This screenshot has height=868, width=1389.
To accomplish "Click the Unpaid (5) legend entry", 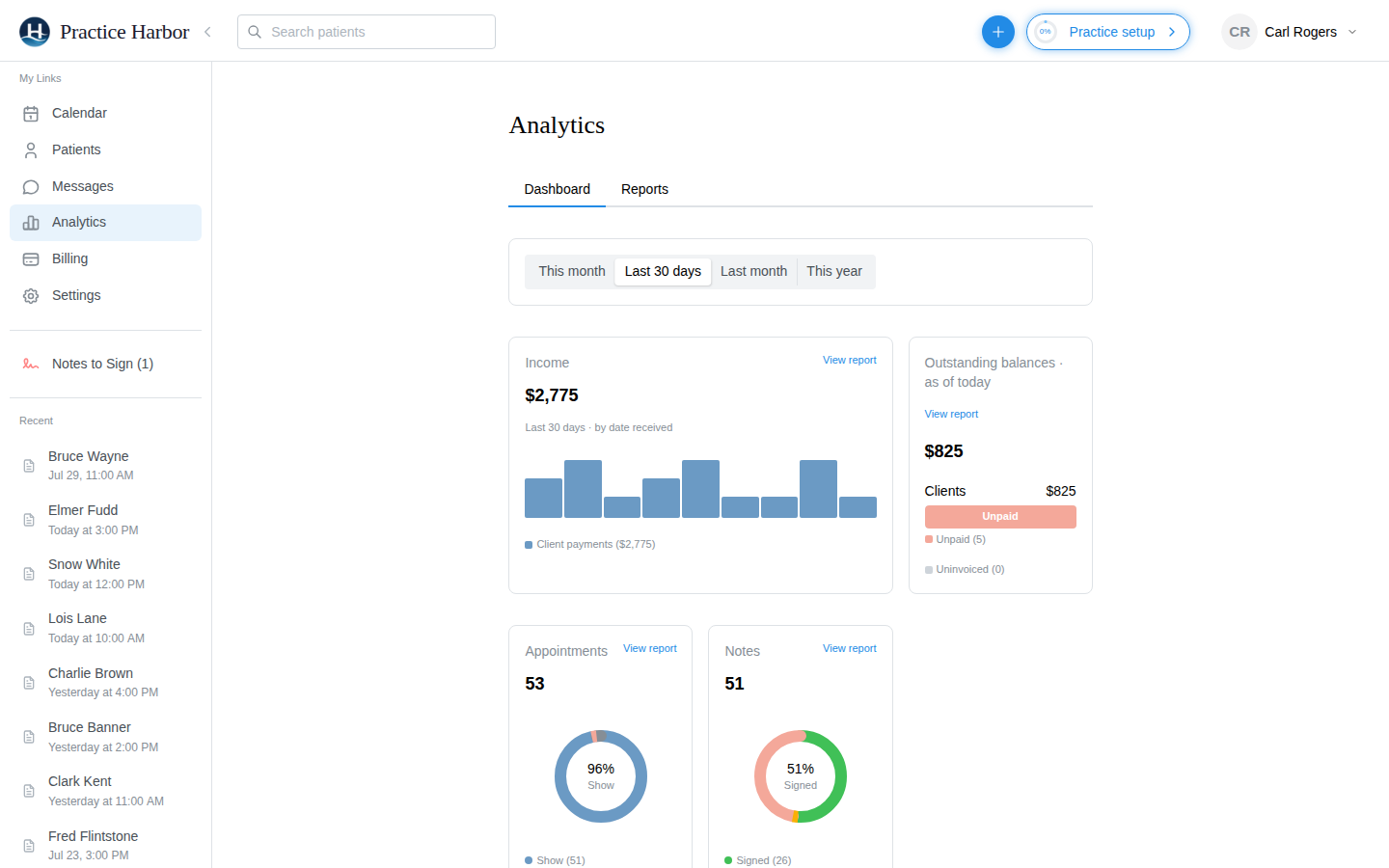I will [955, 539].
